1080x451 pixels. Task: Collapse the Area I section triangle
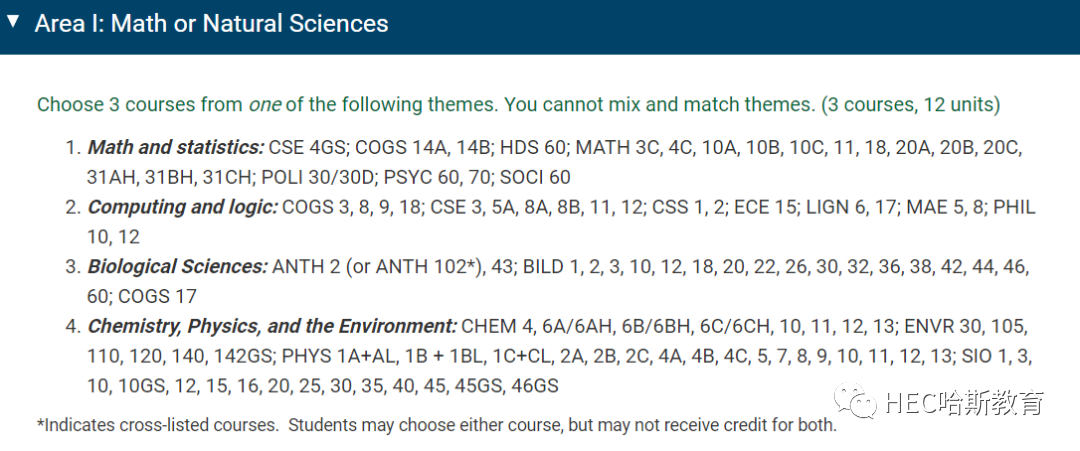click(13, 21)
